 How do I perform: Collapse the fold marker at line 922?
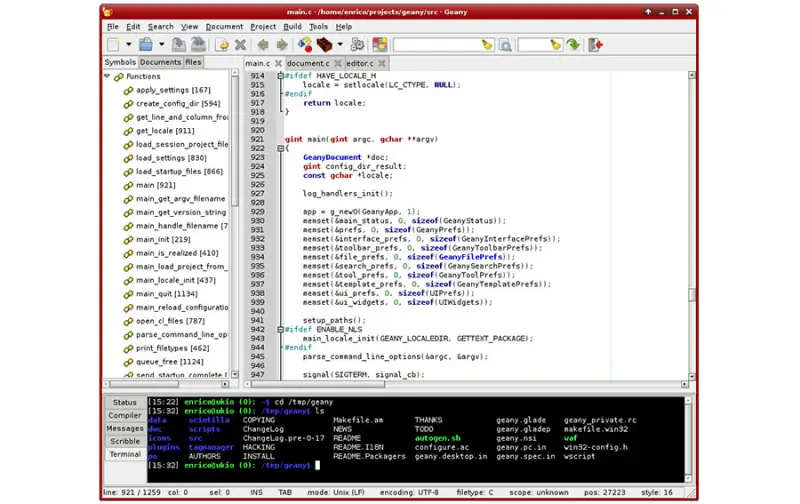click(x=280, y=148)
